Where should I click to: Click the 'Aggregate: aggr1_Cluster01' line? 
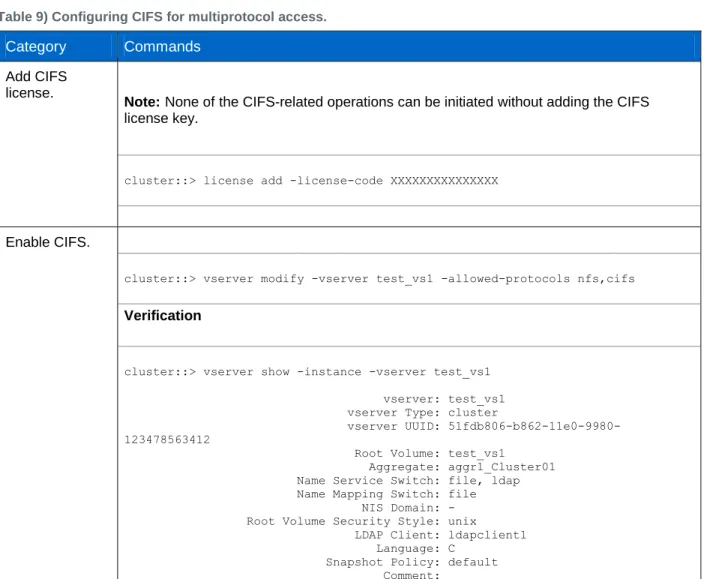pos(462,467)
